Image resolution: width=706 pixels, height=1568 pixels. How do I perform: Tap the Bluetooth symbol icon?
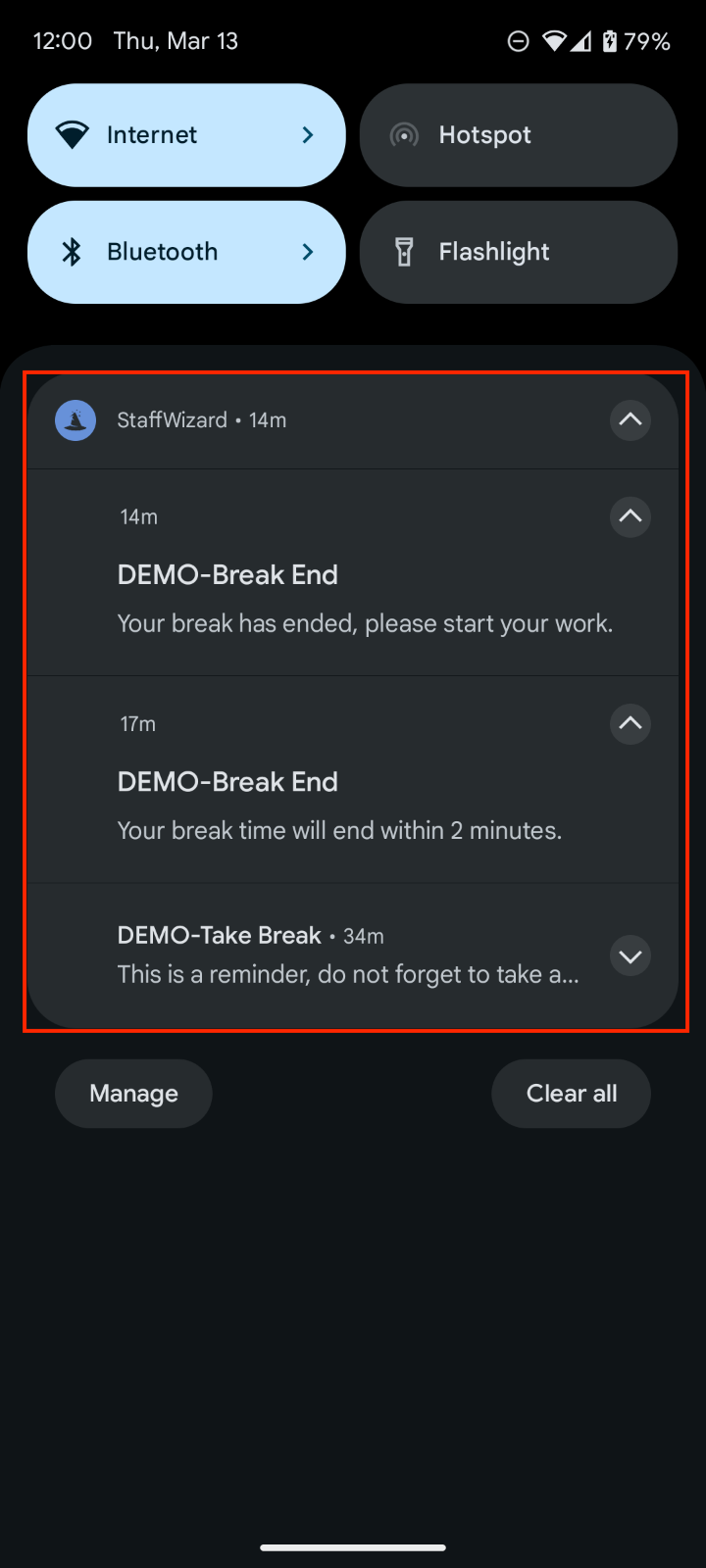72,252
